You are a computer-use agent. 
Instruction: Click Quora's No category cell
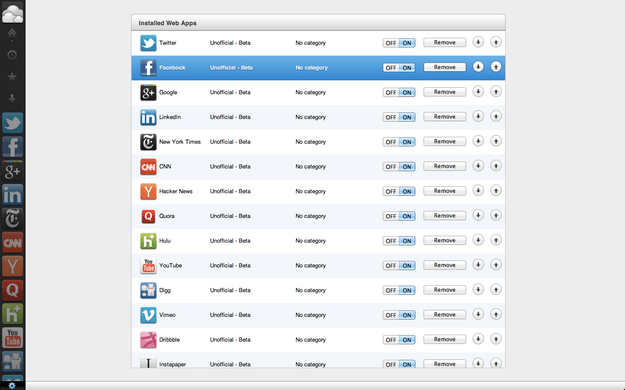(311, 216)
